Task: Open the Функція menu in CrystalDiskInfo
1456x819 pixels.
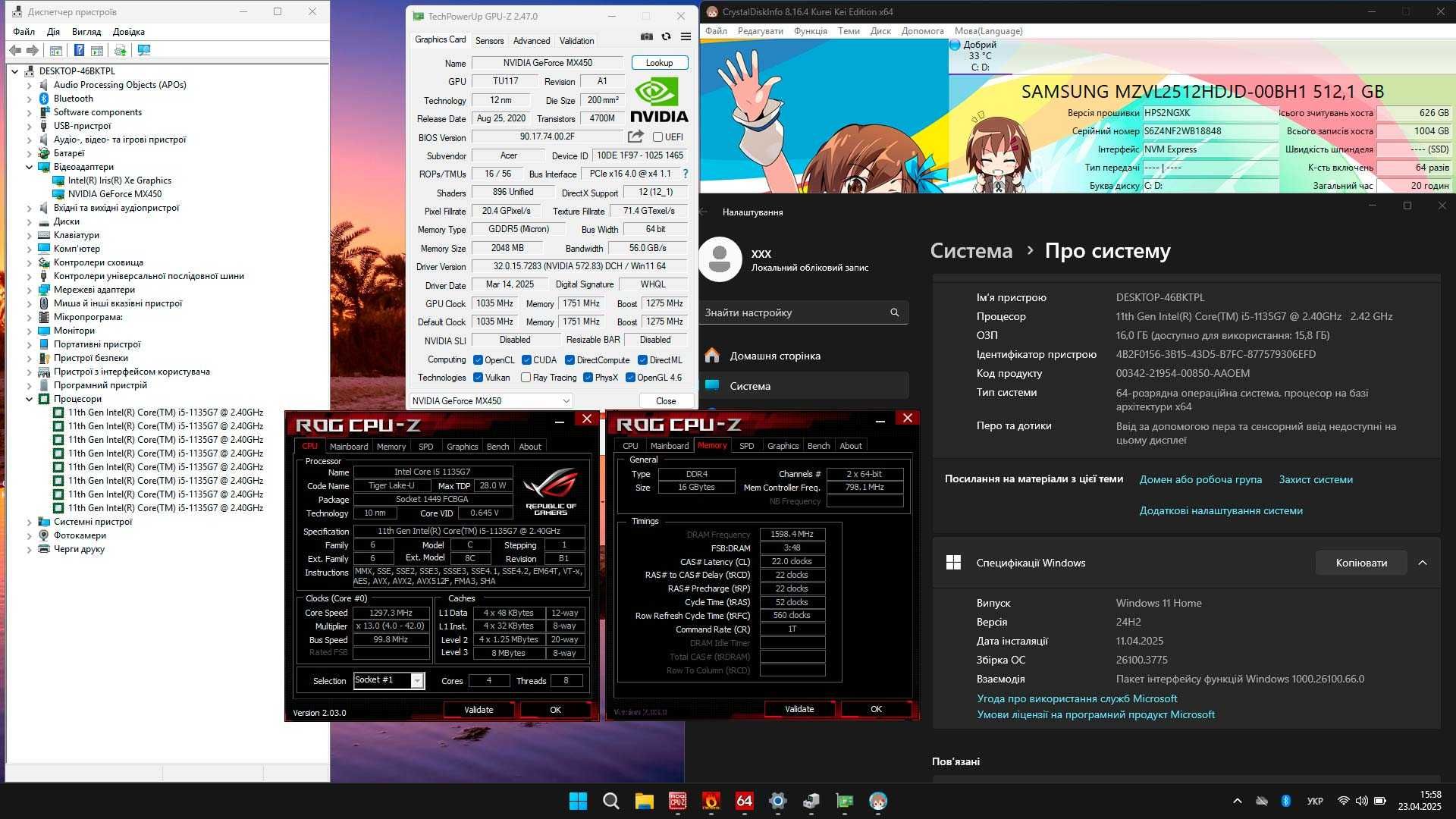Action: click(x=811, y=31)
